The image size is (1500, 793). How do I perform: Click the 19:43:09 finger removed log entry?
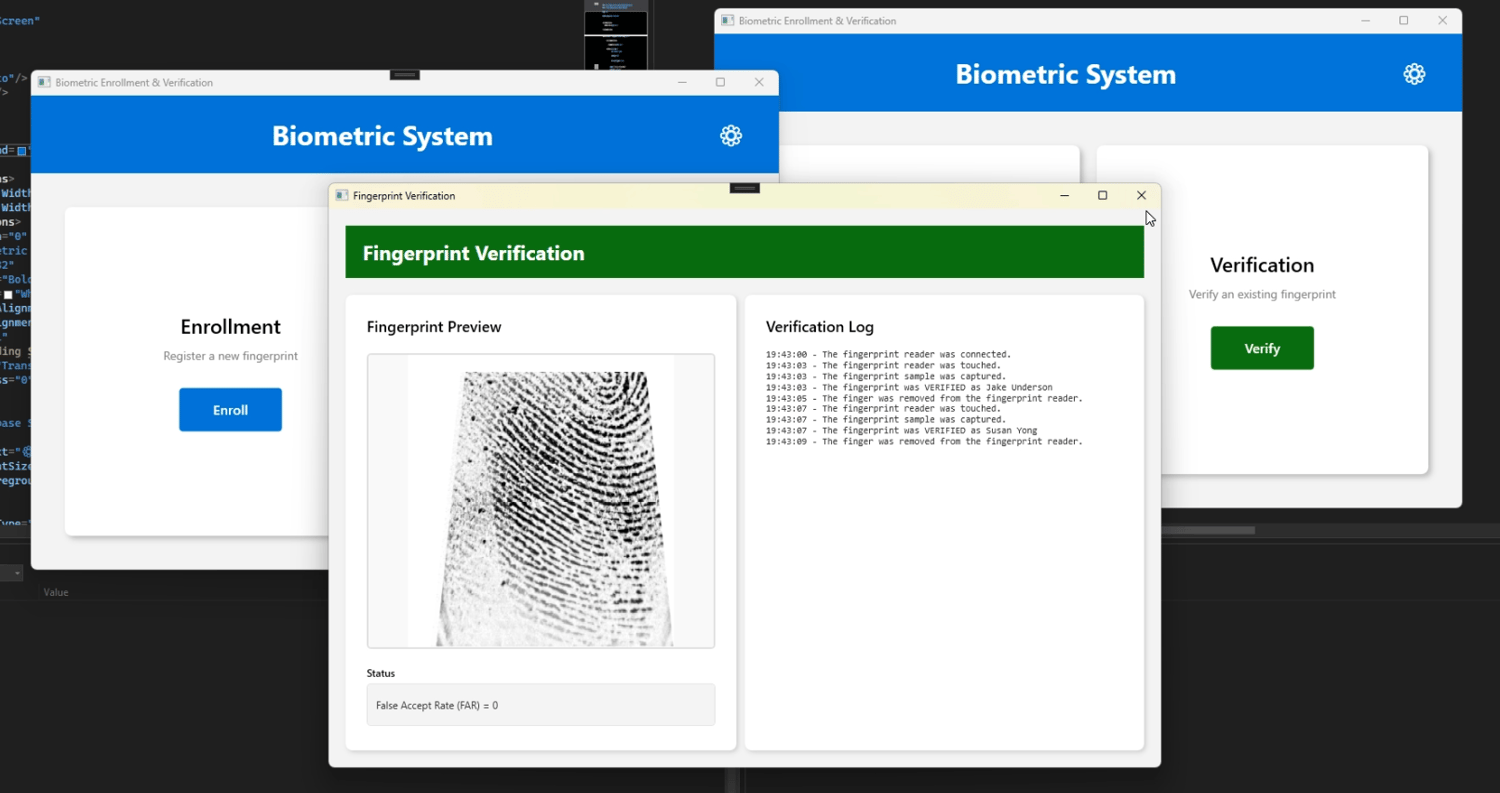(924, 441)
